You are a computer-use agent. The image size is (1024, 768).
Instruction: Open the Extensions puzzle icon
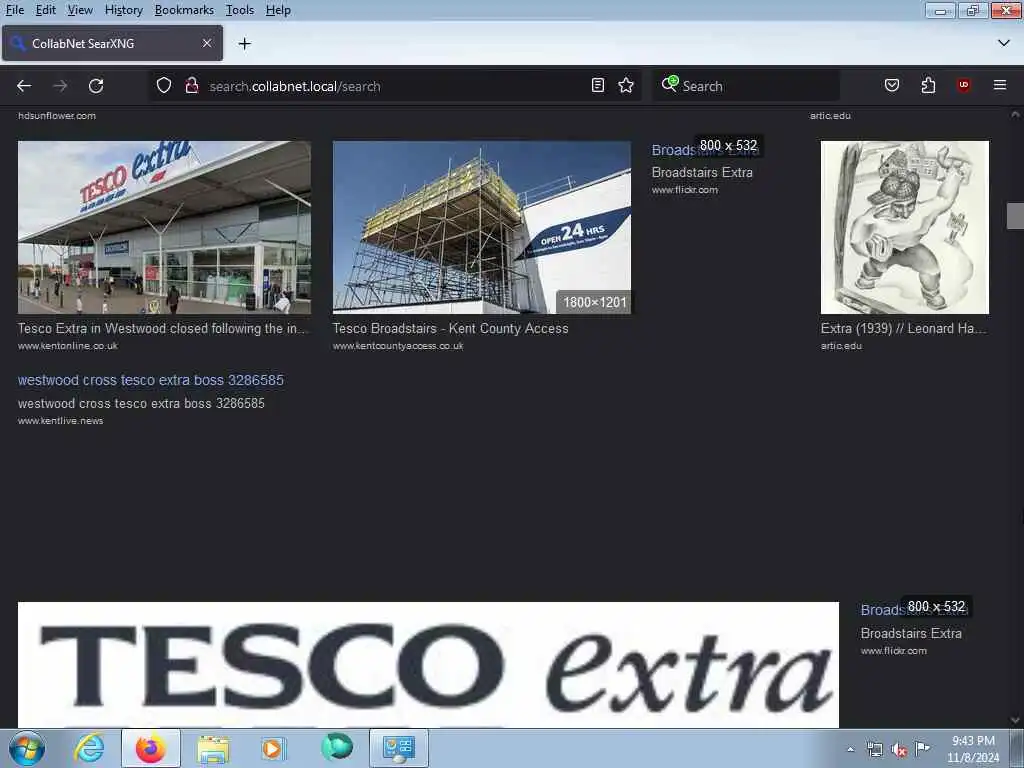[x=928, y=86]
